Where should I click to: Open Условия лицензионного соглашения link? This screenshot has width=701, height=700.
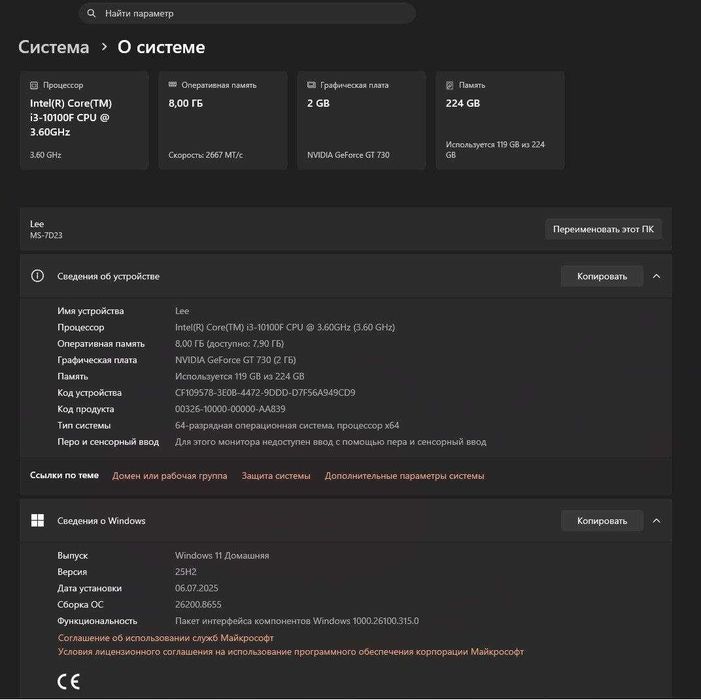tap(291, 652)
